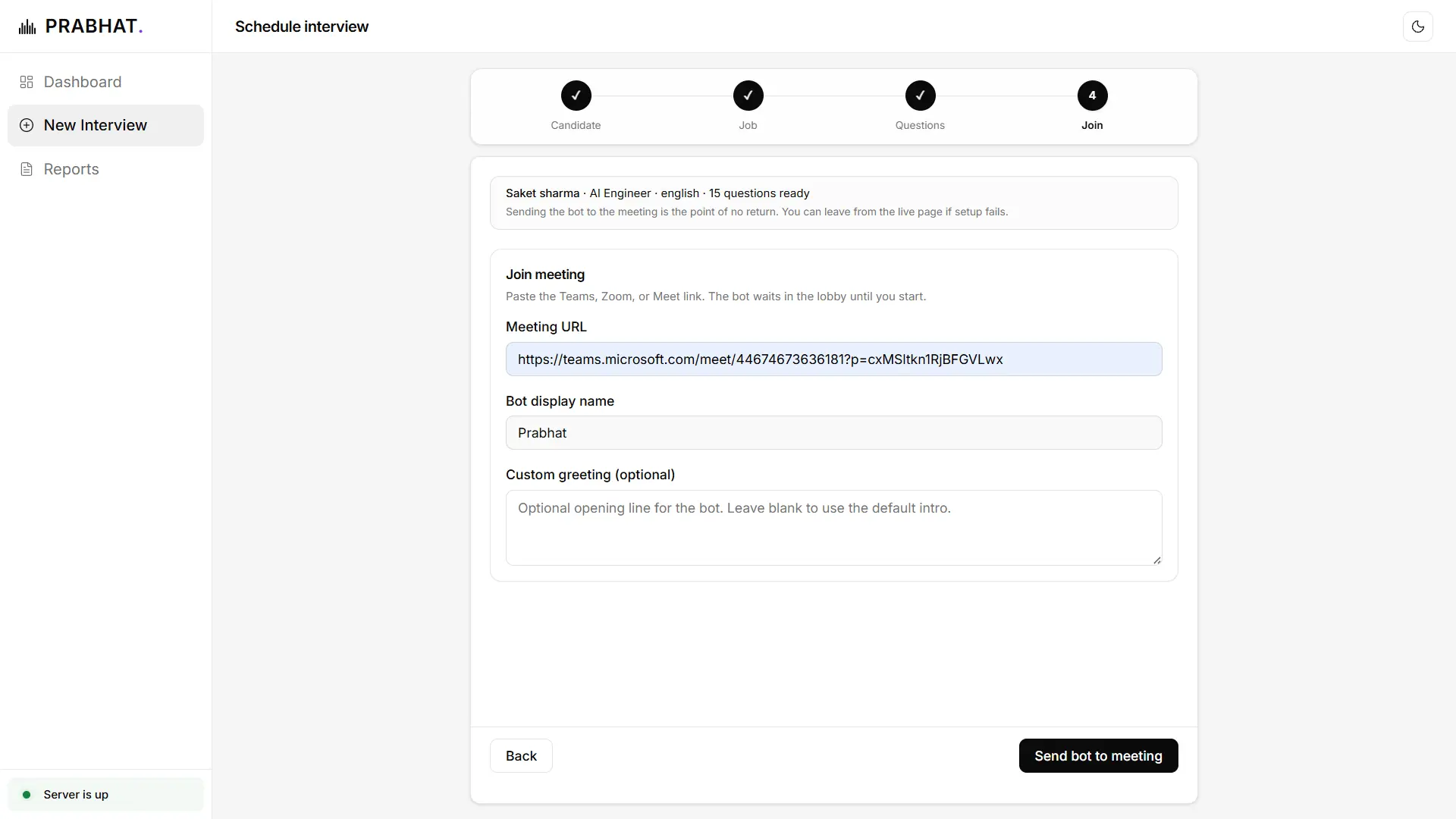Click the Server is up status
1456x819 pixels.
(x=105, y=795)
